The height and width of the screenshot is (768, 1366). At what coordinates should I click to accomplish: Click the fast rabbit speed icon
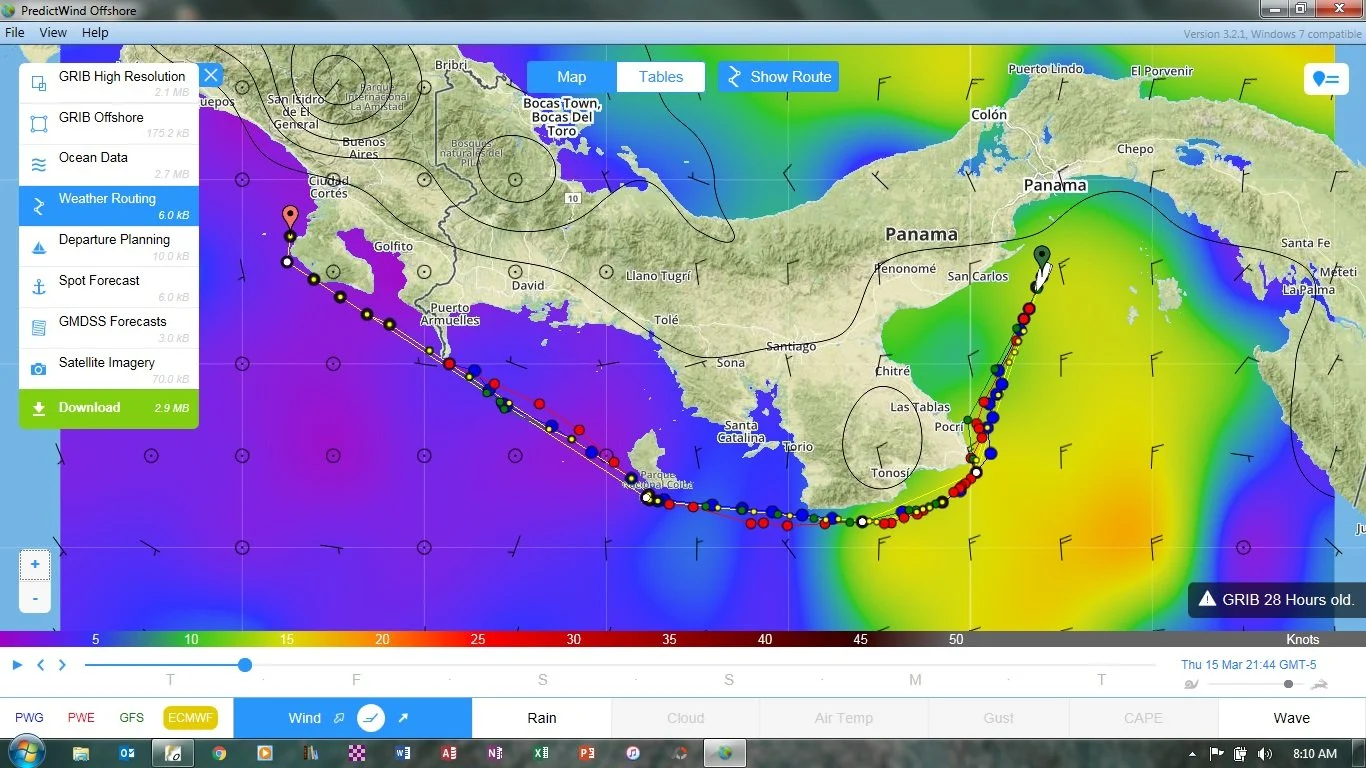click(x=1320, y=684)
